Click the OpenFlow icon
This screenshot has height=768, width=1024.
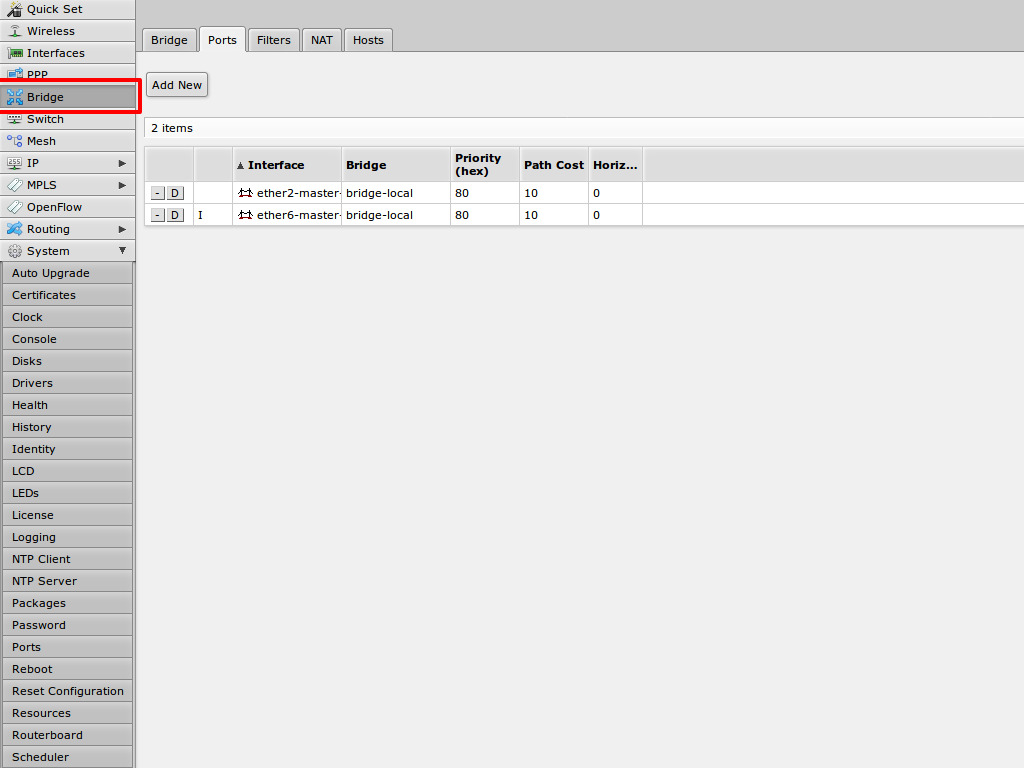point(15,207)
